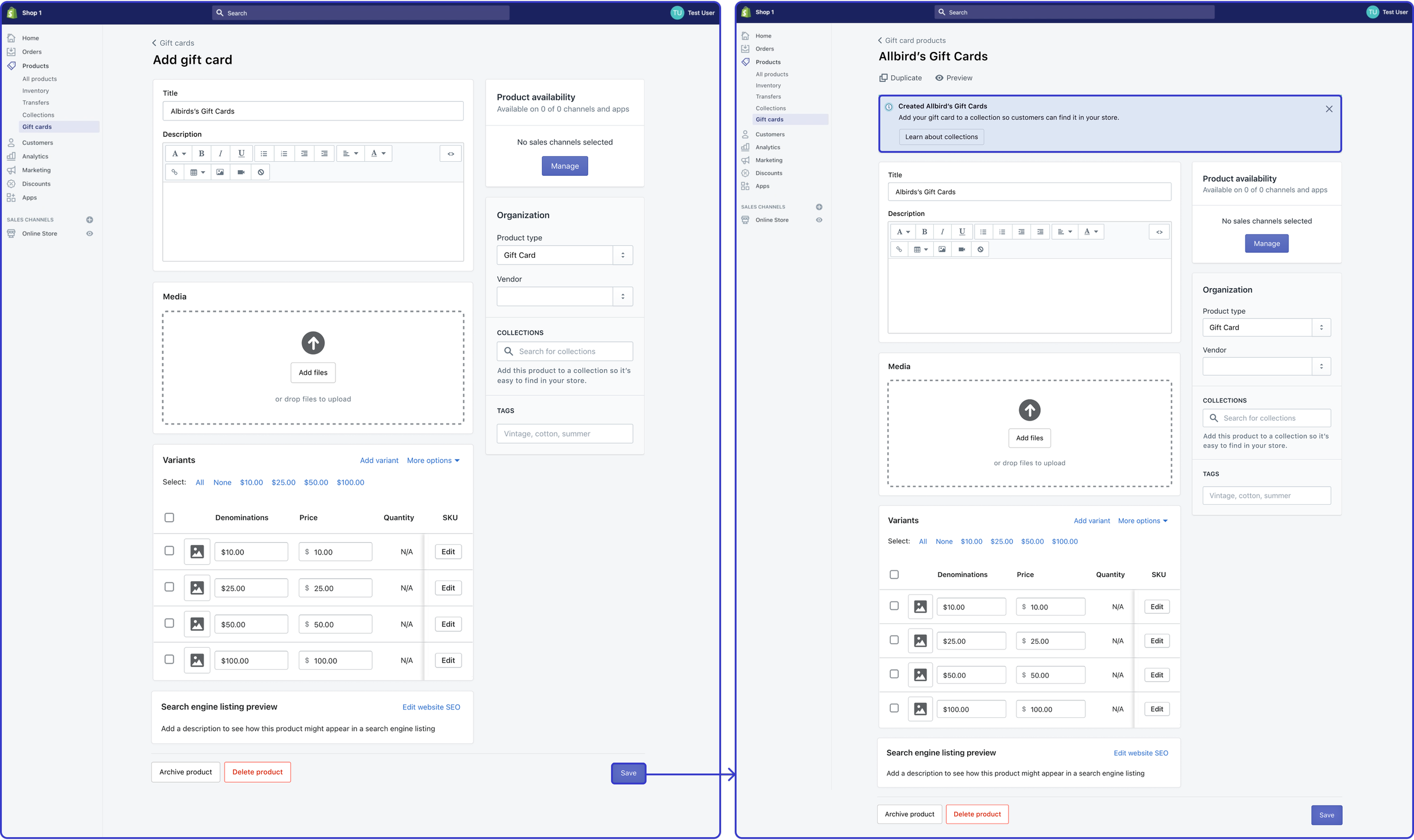Click upload arrow icon on Add gift card page
The width and height of the screenshot is (1414, 840).
pyautogui.click(x=313, y=343)
